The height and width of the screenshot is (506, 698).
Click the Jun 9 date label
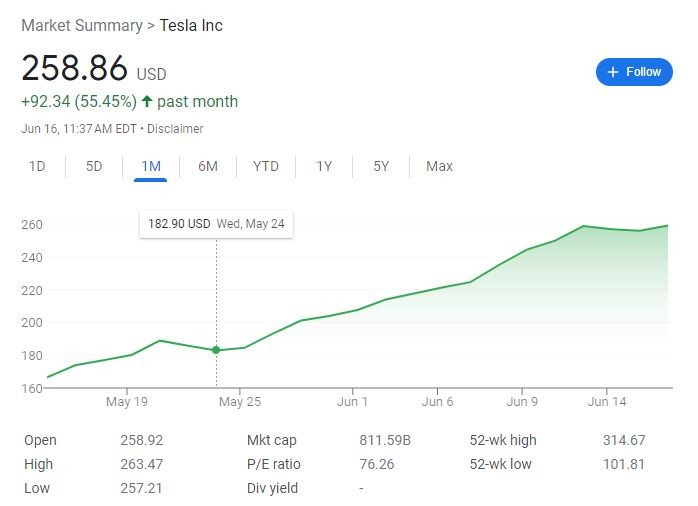click(x=521, y=402)
